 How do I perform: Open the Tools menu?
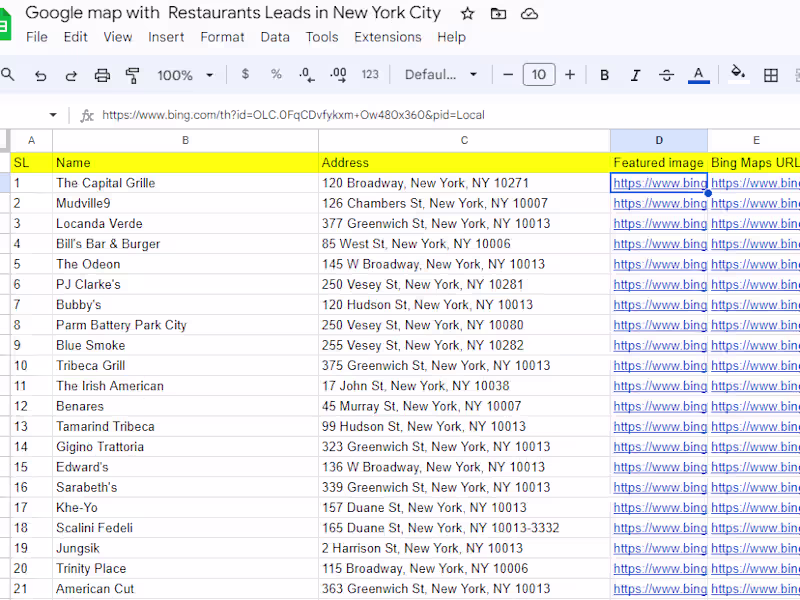(322, 37)
